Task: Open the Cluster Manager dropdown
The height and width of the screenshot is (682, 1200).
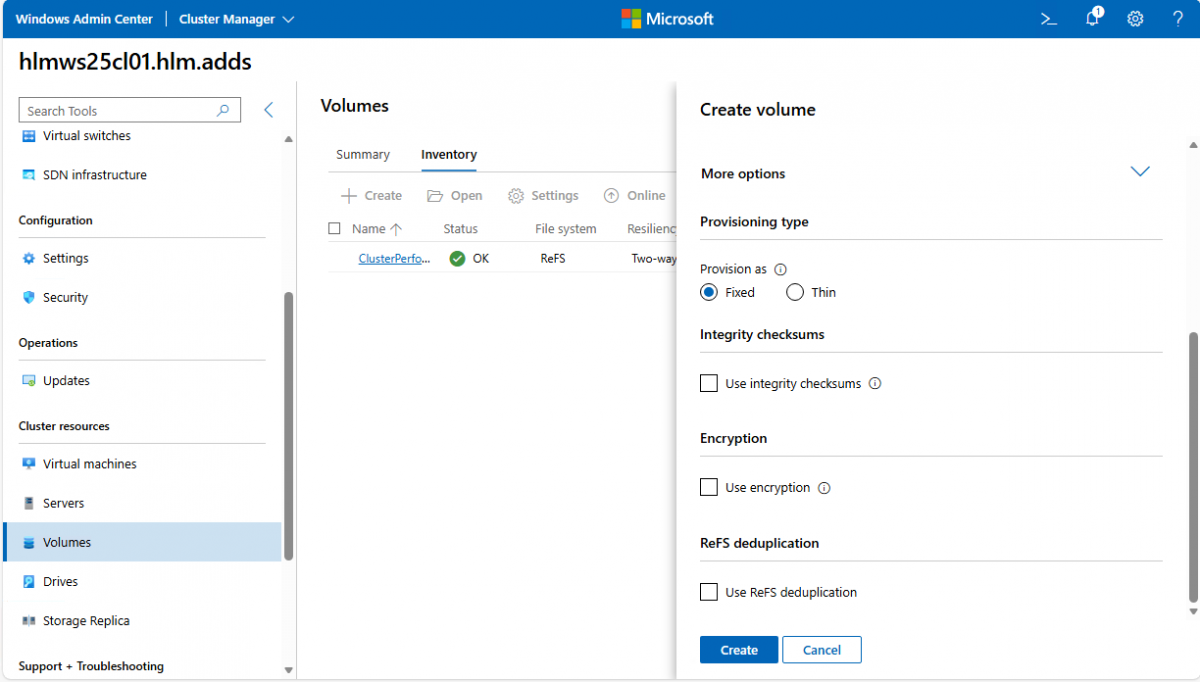Action: [237, 19]
